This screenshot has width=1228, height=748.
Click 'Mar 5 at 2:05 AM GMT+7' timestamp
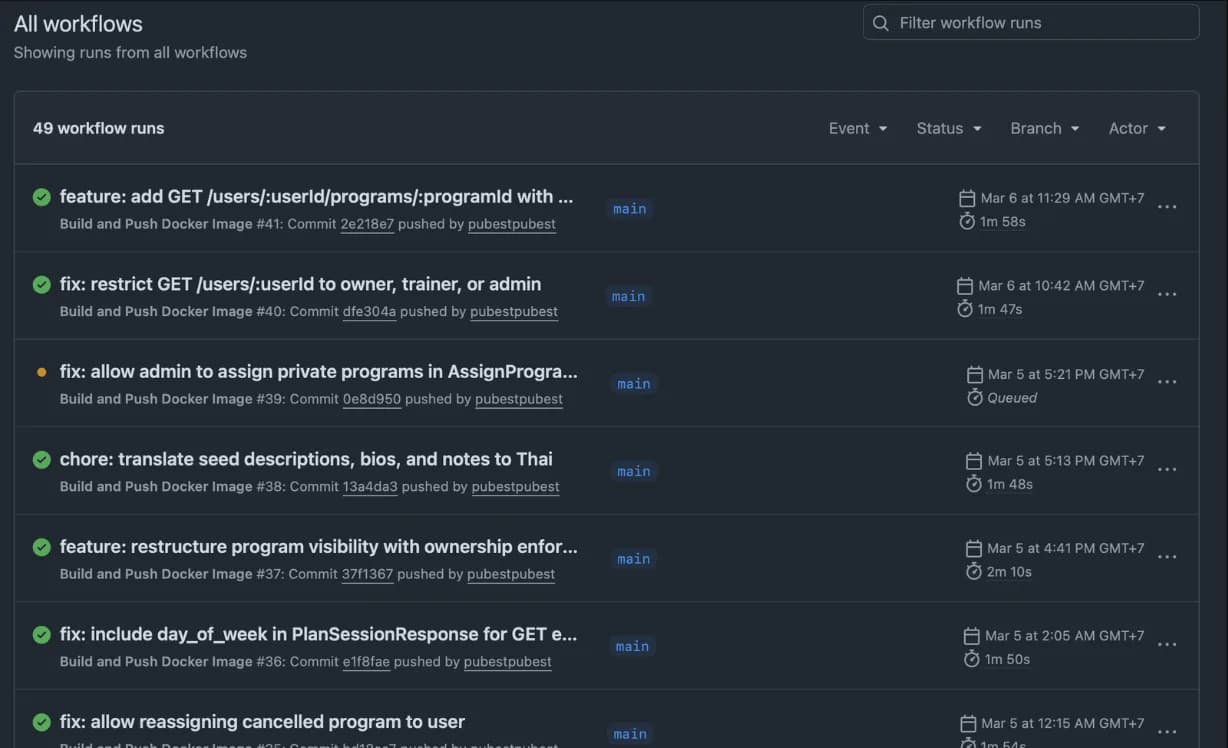pyautogui.click(x=1065, y=636)
